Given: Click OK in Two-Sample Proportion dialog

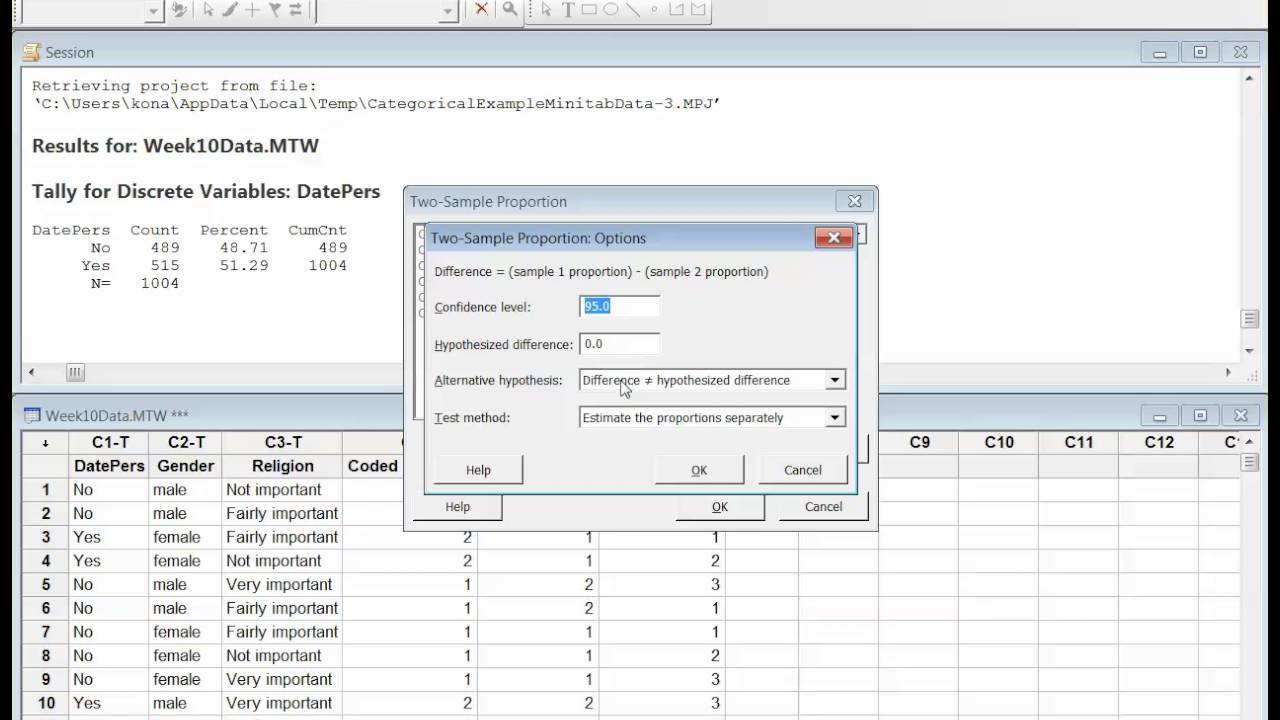Looking at the screenshot, I should point(720,507).
